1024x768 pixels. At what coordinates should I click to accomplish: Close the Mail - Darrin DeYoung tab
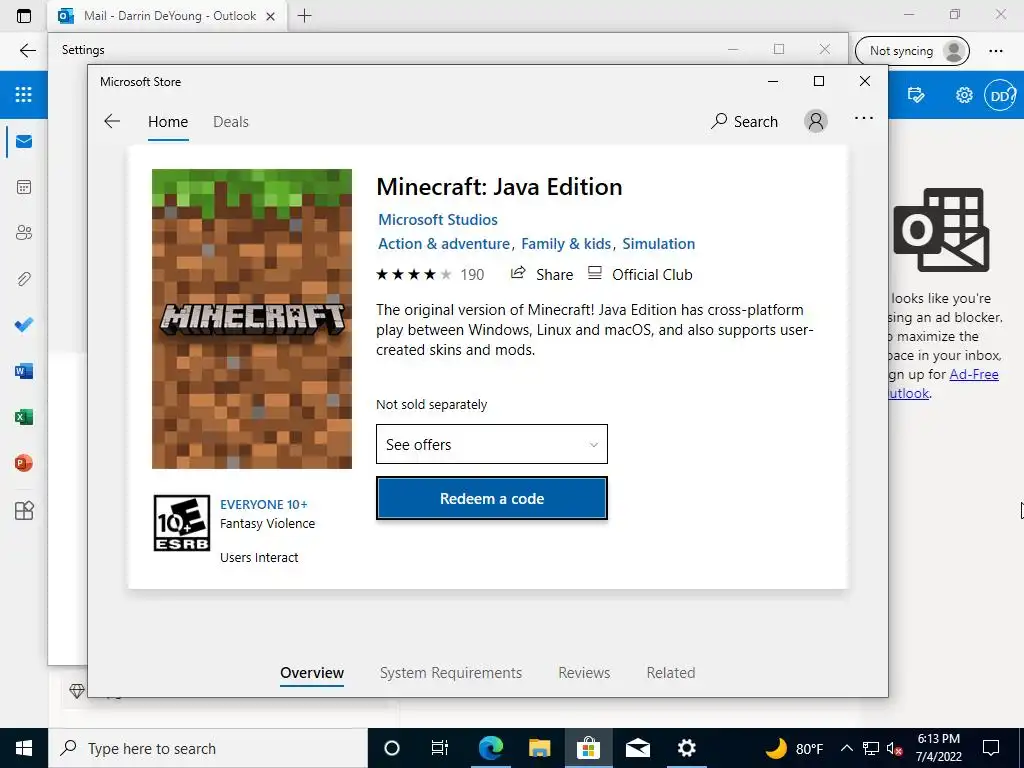[270, 16]
